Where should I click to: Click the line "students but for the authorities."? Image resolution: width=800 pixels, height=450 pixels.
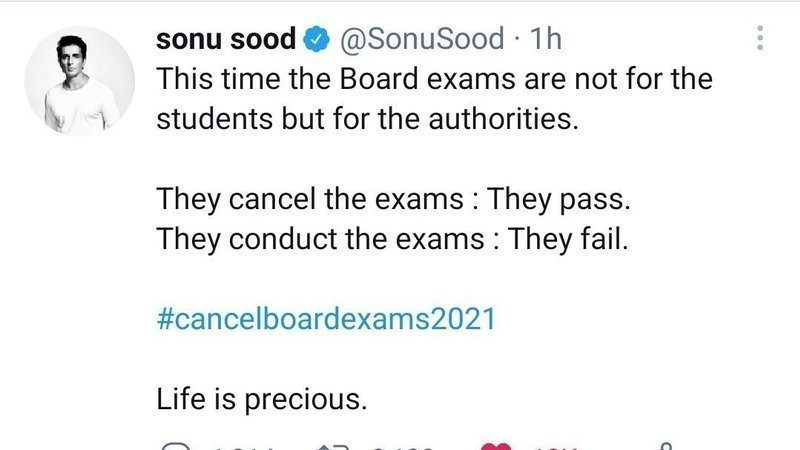coord(368,119)
